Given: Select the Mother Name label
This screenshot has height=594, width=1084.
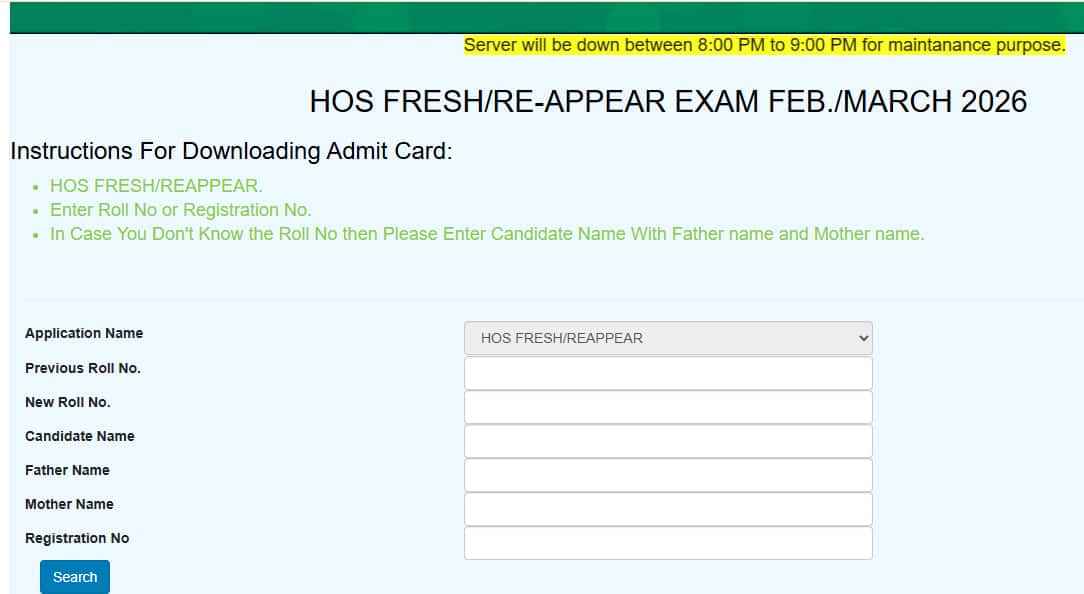Looking at the screenshot, I should tap(70, 504).
